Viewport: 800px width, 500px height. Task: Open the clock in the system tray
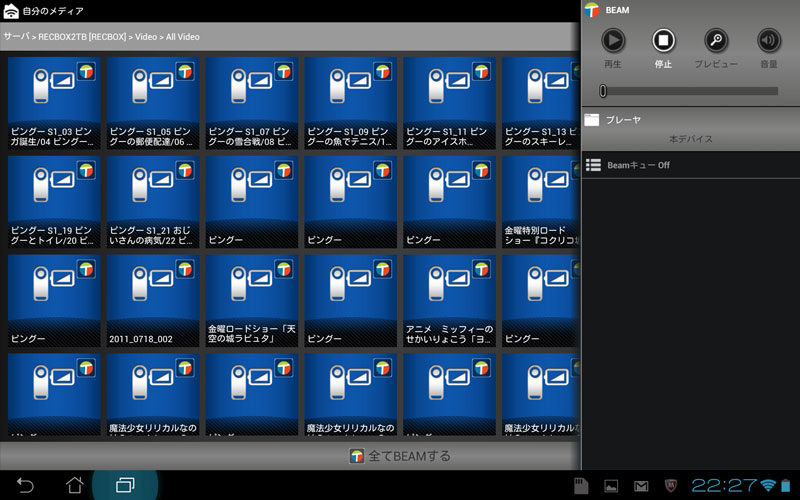[723, 485]
